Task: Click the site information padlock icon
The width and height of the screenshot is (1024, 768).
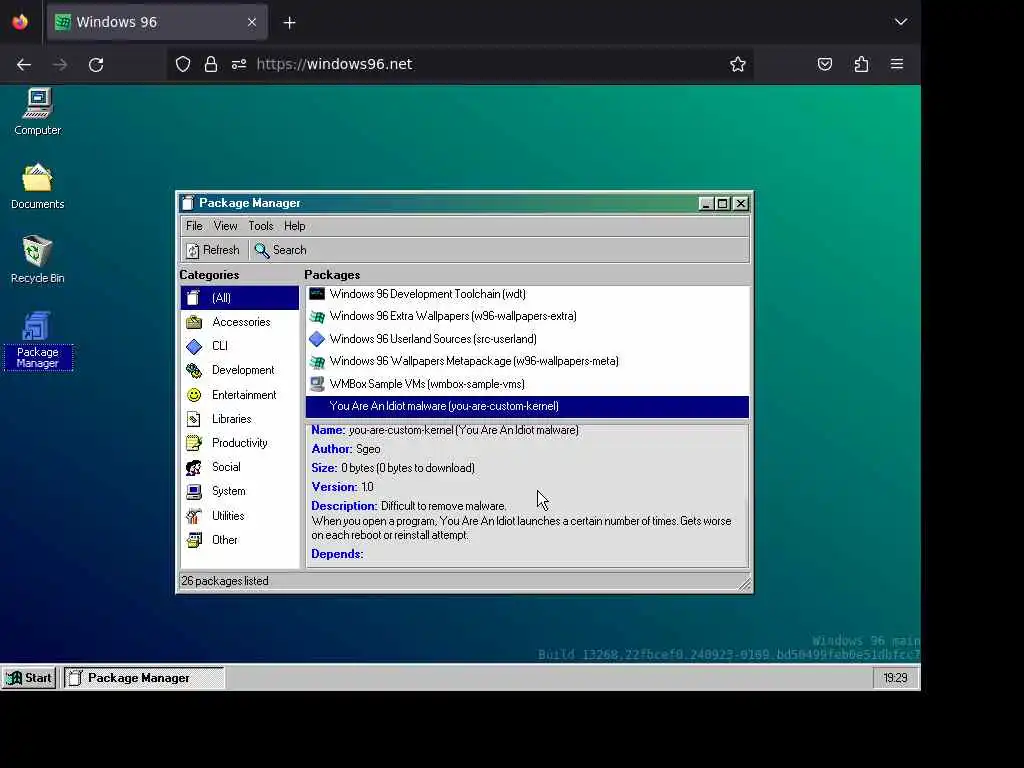Action: click(210, 64)
